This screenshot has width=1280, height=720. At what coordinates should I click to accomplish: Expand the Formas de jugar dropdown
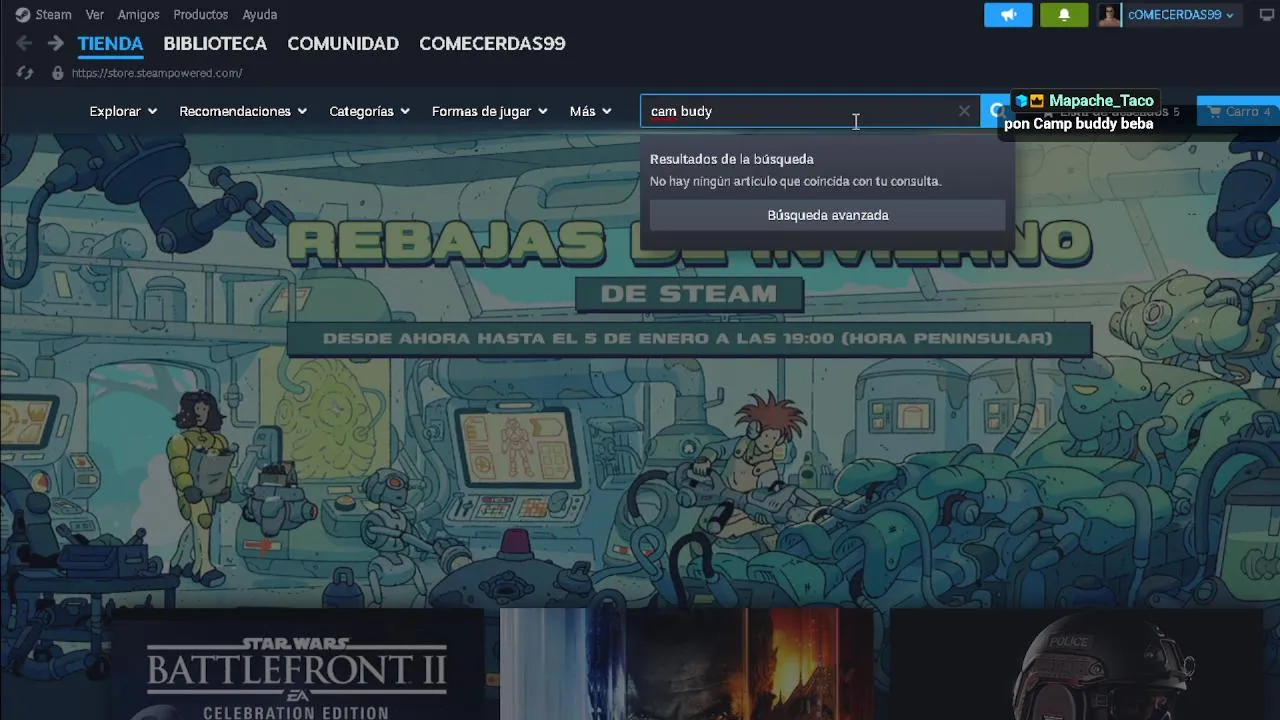tap(490, 111)
